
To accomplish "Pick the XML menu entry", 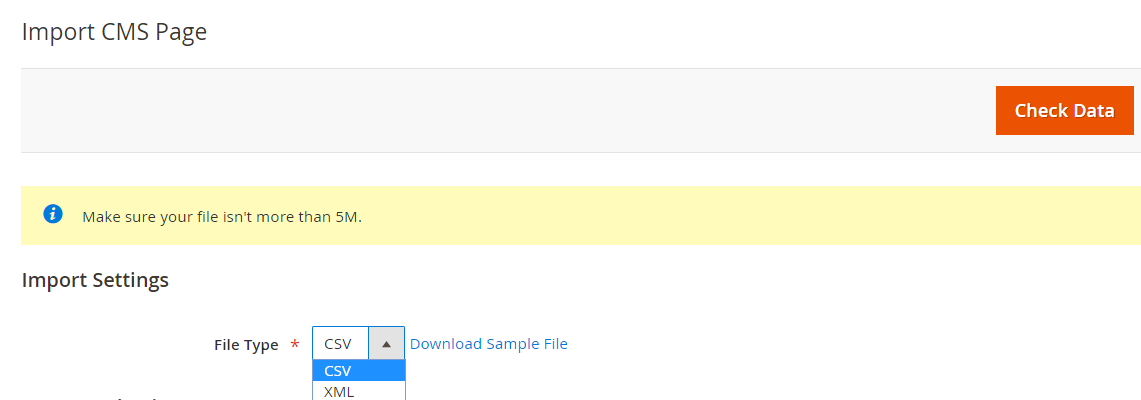I will pos(358,391).
